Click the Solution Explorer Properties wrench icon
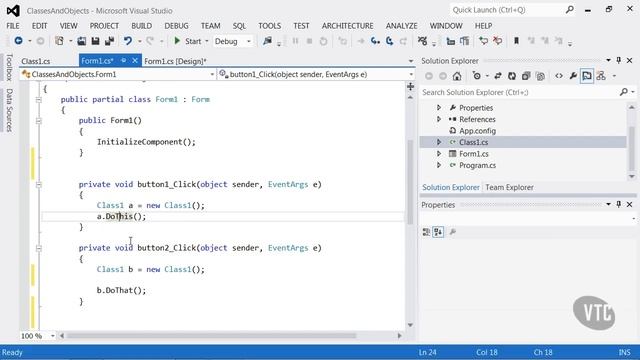Viewport: 640px width, 360px height. coord(573,76)
